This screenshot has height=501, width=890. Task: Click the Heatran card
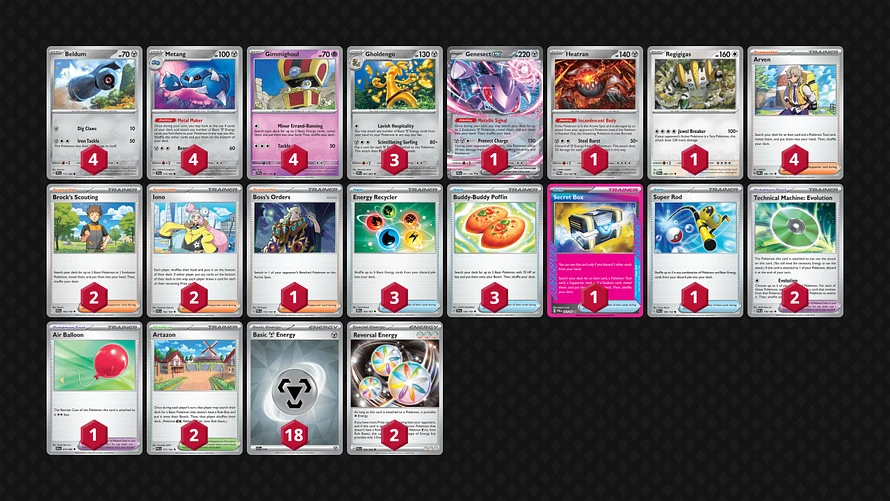(595, 112)
